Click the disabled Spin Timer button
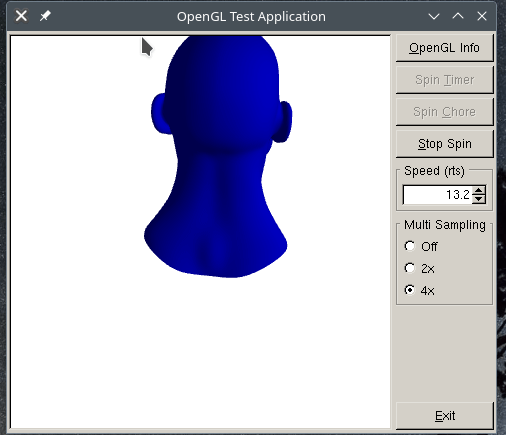Image resolution: width=506 pixels, height=435 pixels. [444, 80]
